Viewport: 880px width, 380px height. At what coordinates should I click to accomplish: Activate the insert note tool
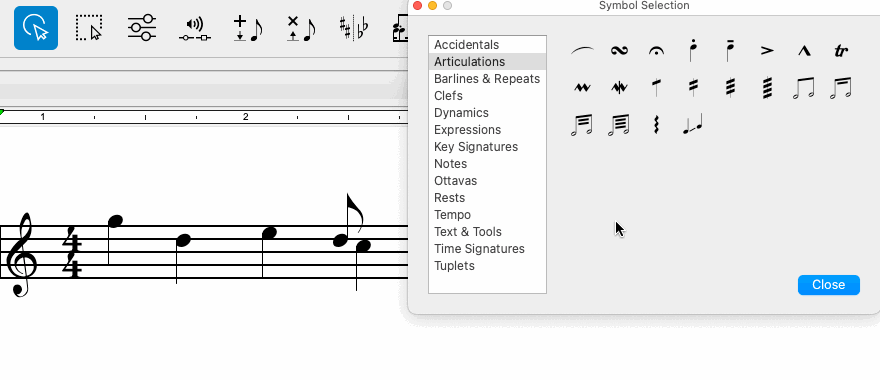coord(248,29)
